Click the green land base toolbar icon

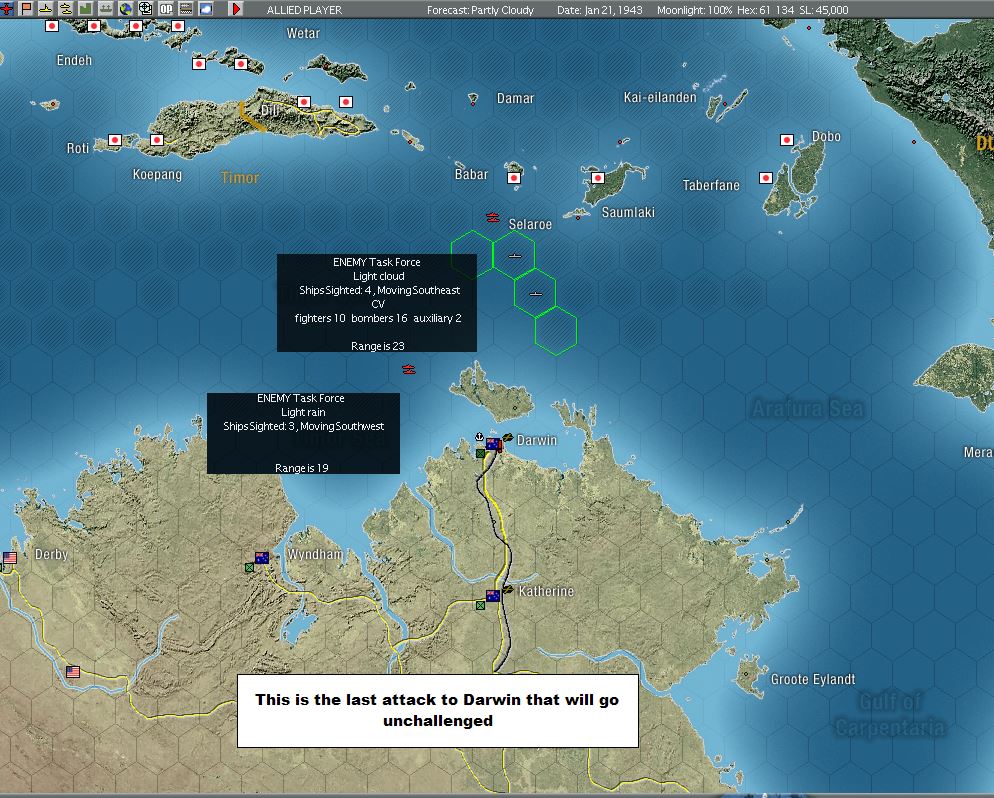coord(85,9)
